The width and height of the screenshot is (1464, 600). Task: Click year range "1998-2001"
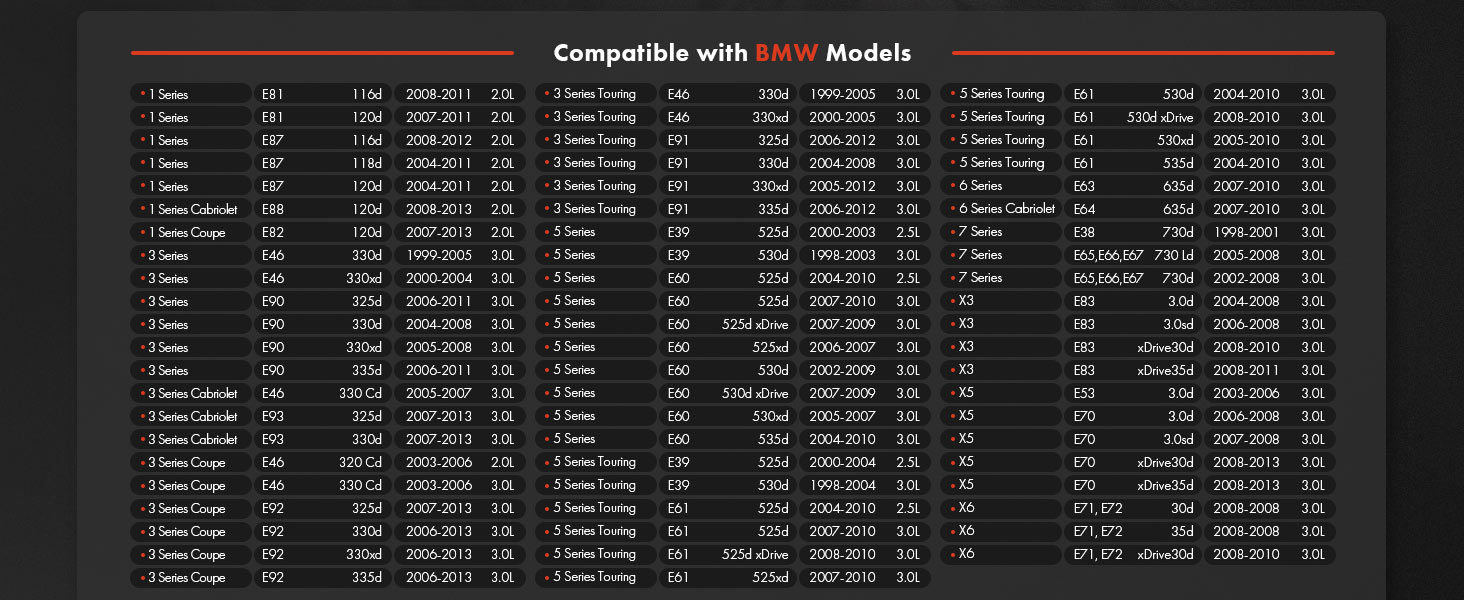click(1246, 232)
